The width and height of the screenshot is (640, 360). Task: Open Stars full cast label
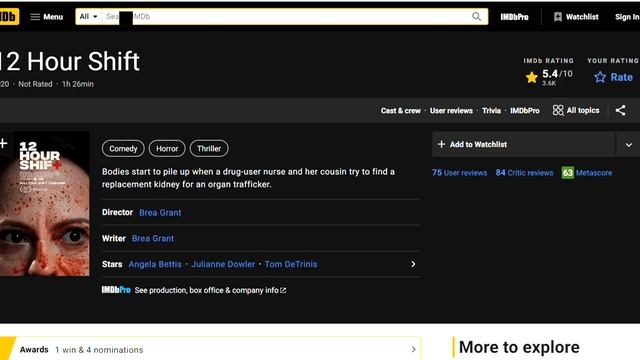coord(112,264)
